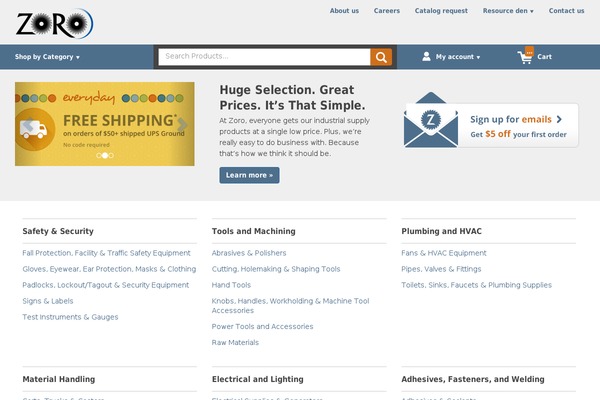The height and width of the screenshot is (400, 600).
Task: Select first carousel dot indicator
Action: (x=99, y=155)
